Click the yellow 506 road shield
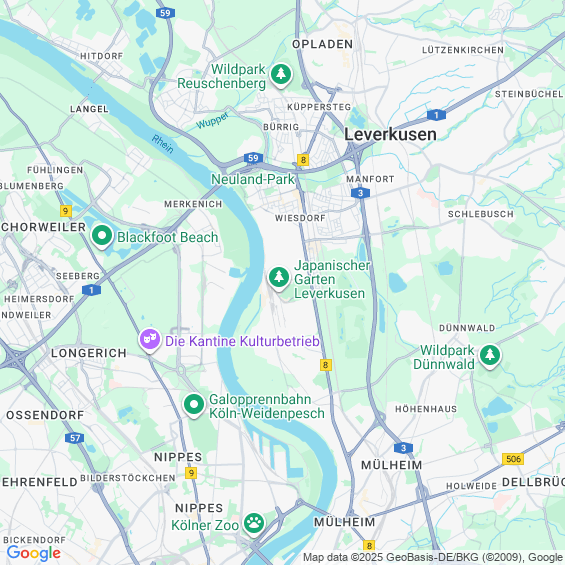The height and width of the screenshot is (565, 565). (x=513, y=459)
